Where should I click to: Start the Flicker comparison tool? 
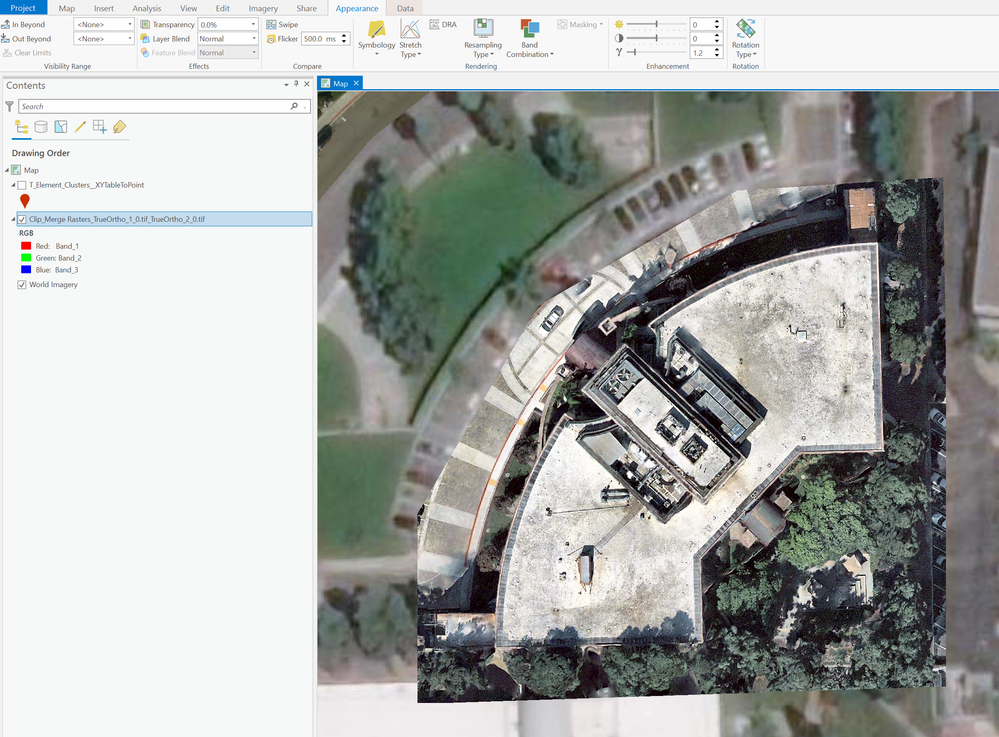[x=283, y=38]
